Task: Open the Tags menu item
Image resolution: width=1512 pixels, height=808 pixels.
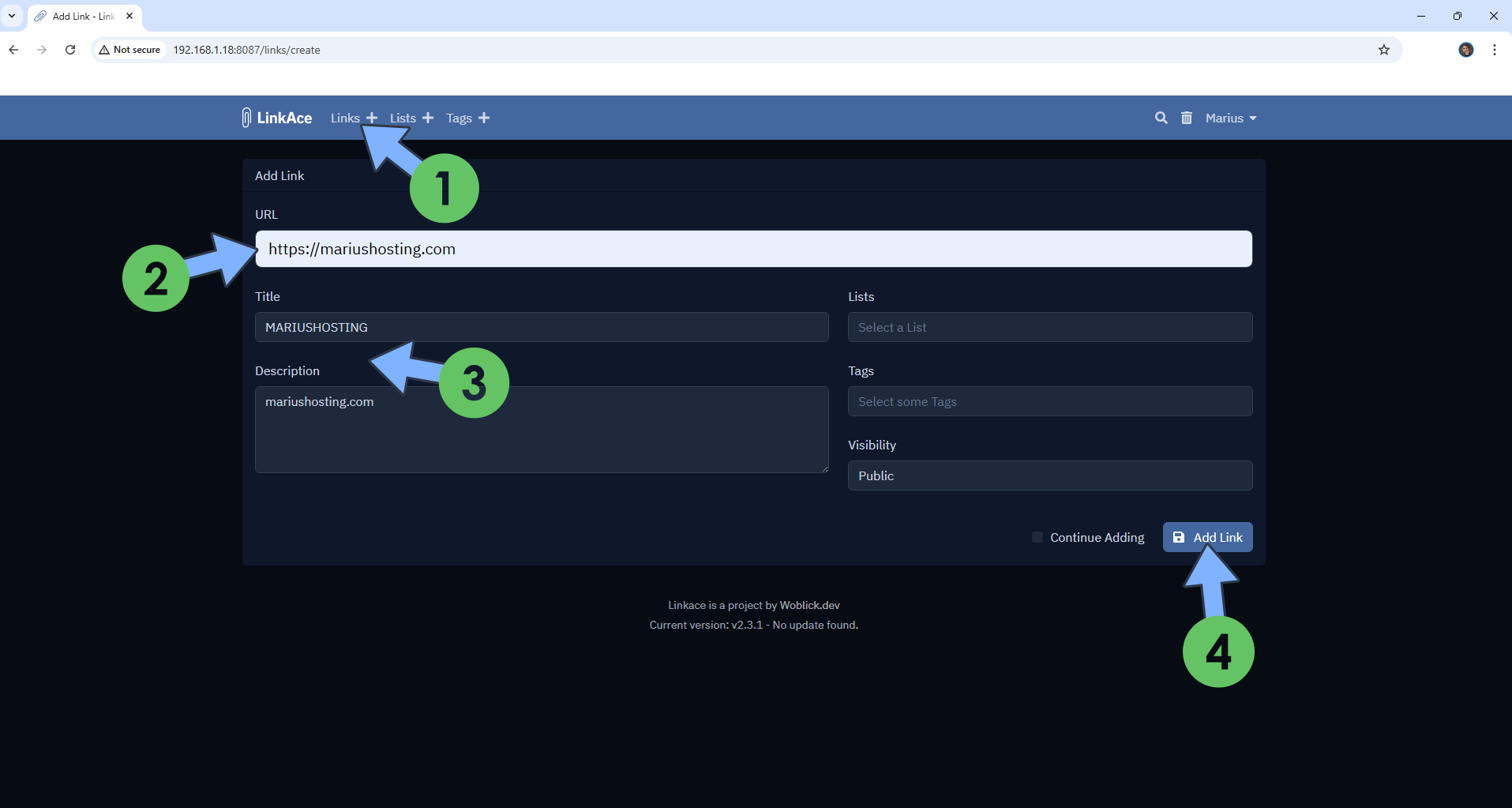Action: (459, 118)
